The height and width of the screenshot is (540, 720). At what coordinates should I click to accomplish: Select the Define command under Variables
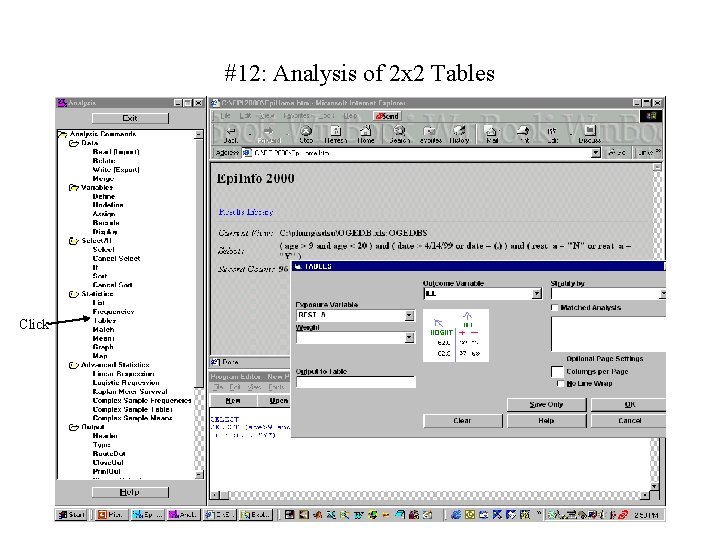point(103,196)
